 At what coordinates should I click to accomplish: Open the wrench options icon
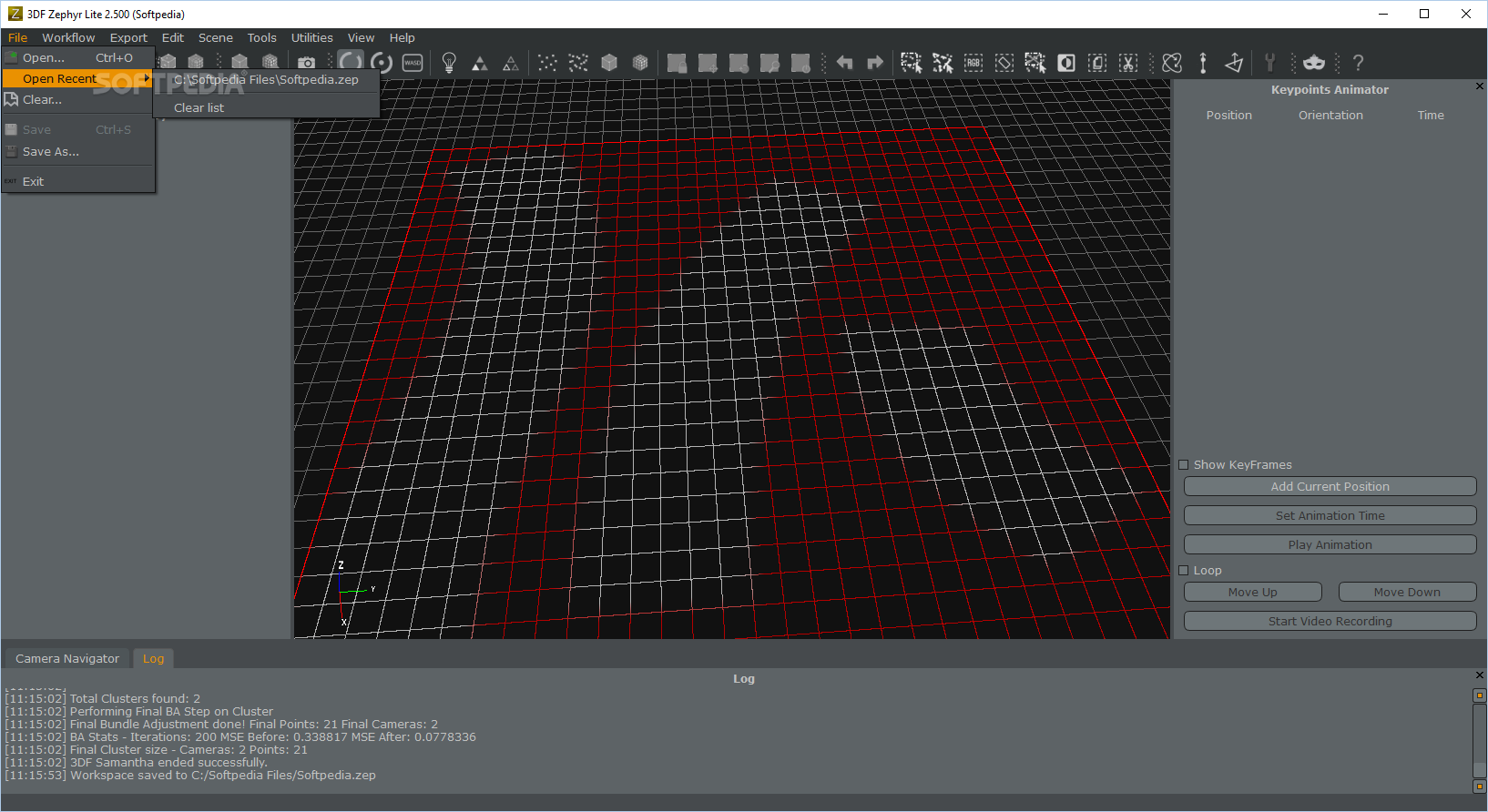pos(1270,63)
